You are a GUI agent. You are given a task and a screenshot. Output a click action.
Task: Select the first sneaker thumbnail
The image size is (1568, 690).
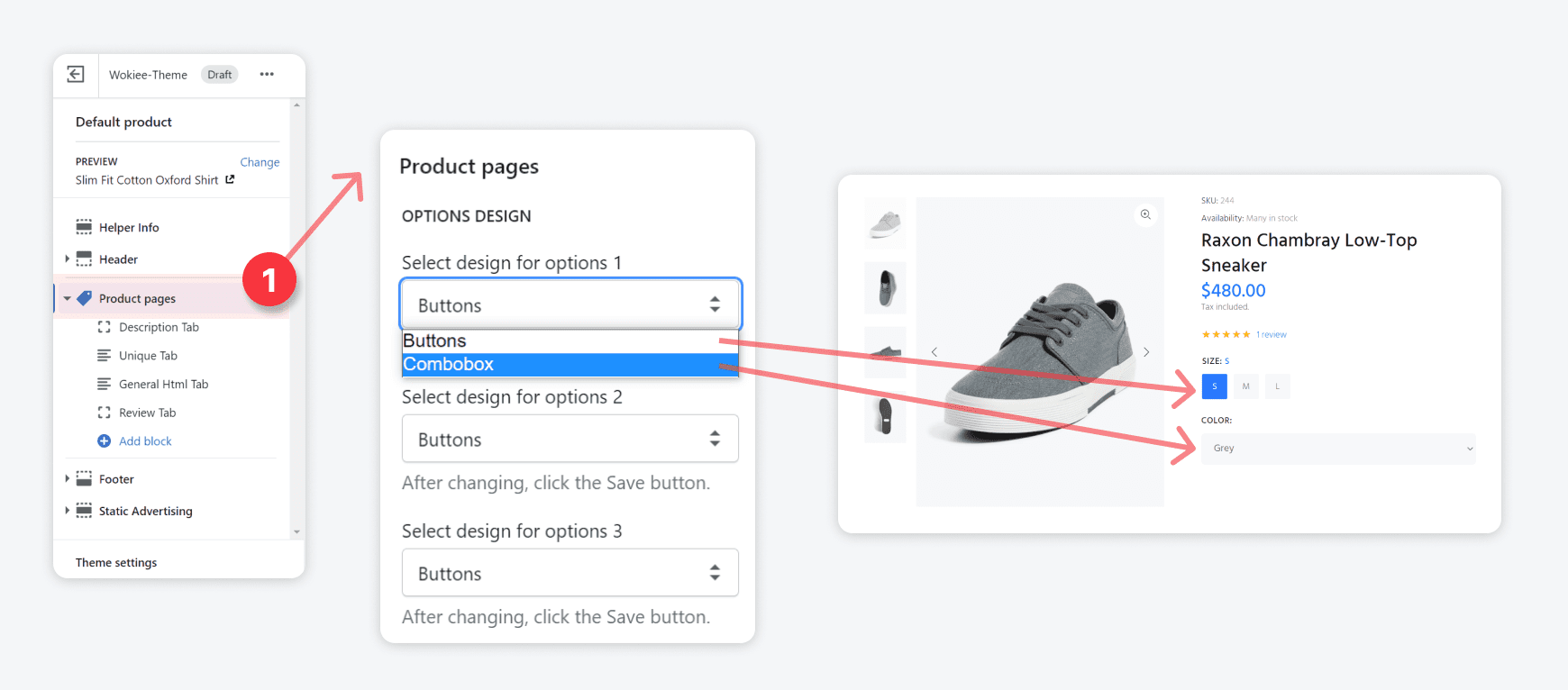pos(885,222)
